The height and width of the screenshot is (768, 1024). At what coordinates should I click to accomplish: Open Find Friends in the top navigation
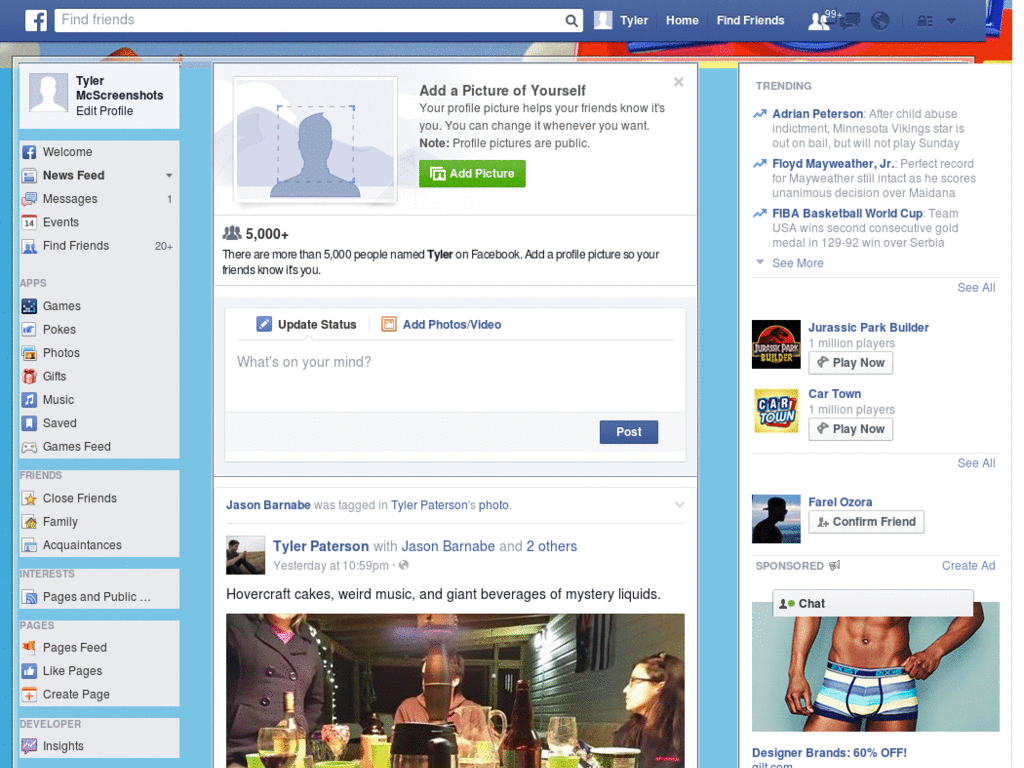(x=750, y=20)
